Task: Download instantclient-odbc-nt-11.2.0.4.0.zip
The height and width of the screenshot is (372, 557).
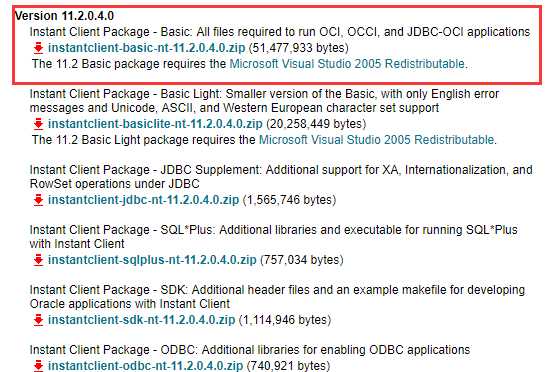Action: 145,366
